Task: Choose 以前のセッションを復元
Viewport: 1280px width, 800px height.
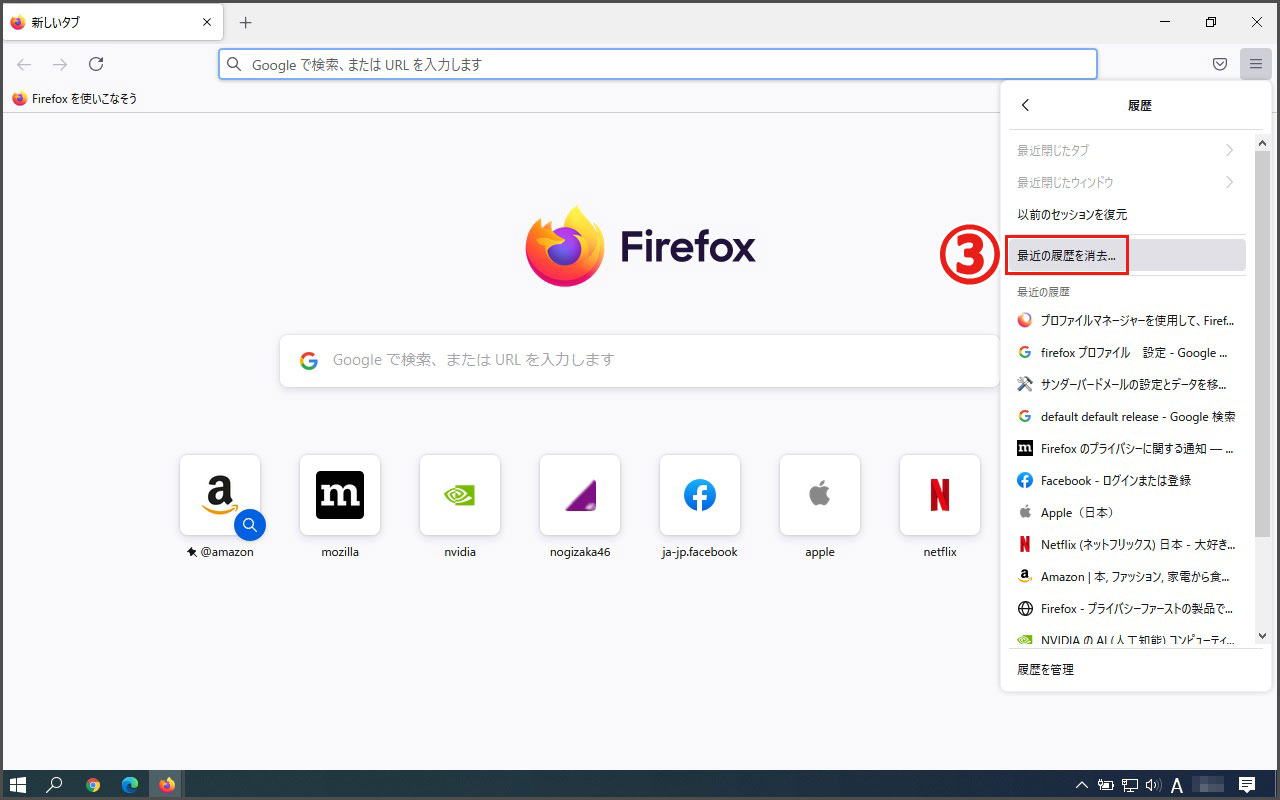Action: [x=1126, y=214]
